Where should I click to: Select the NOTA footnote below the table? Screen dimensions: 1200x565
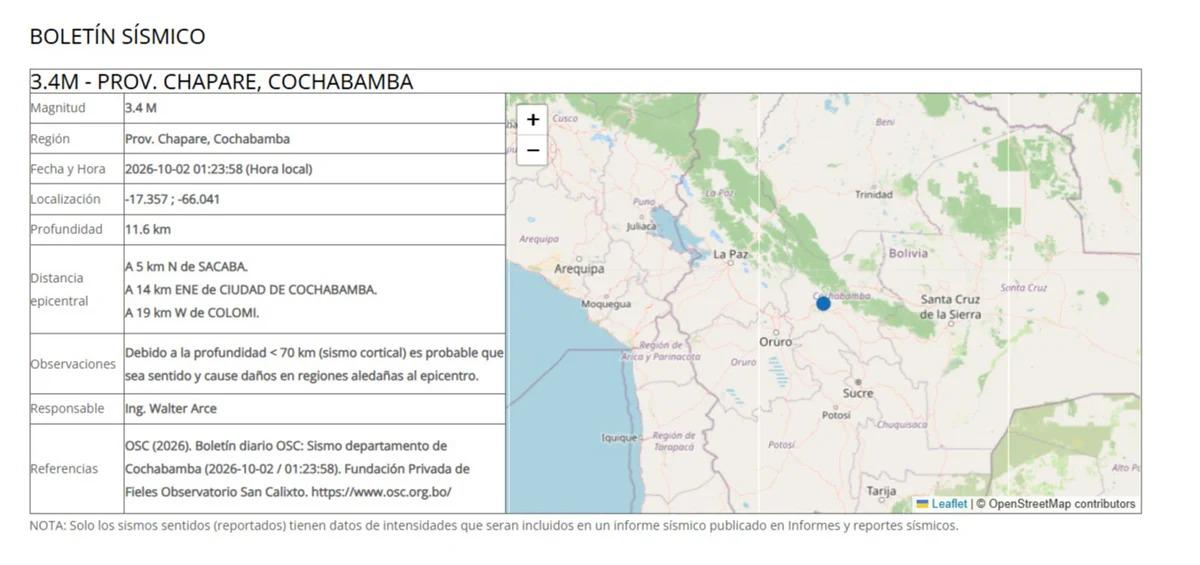point(493,526)
